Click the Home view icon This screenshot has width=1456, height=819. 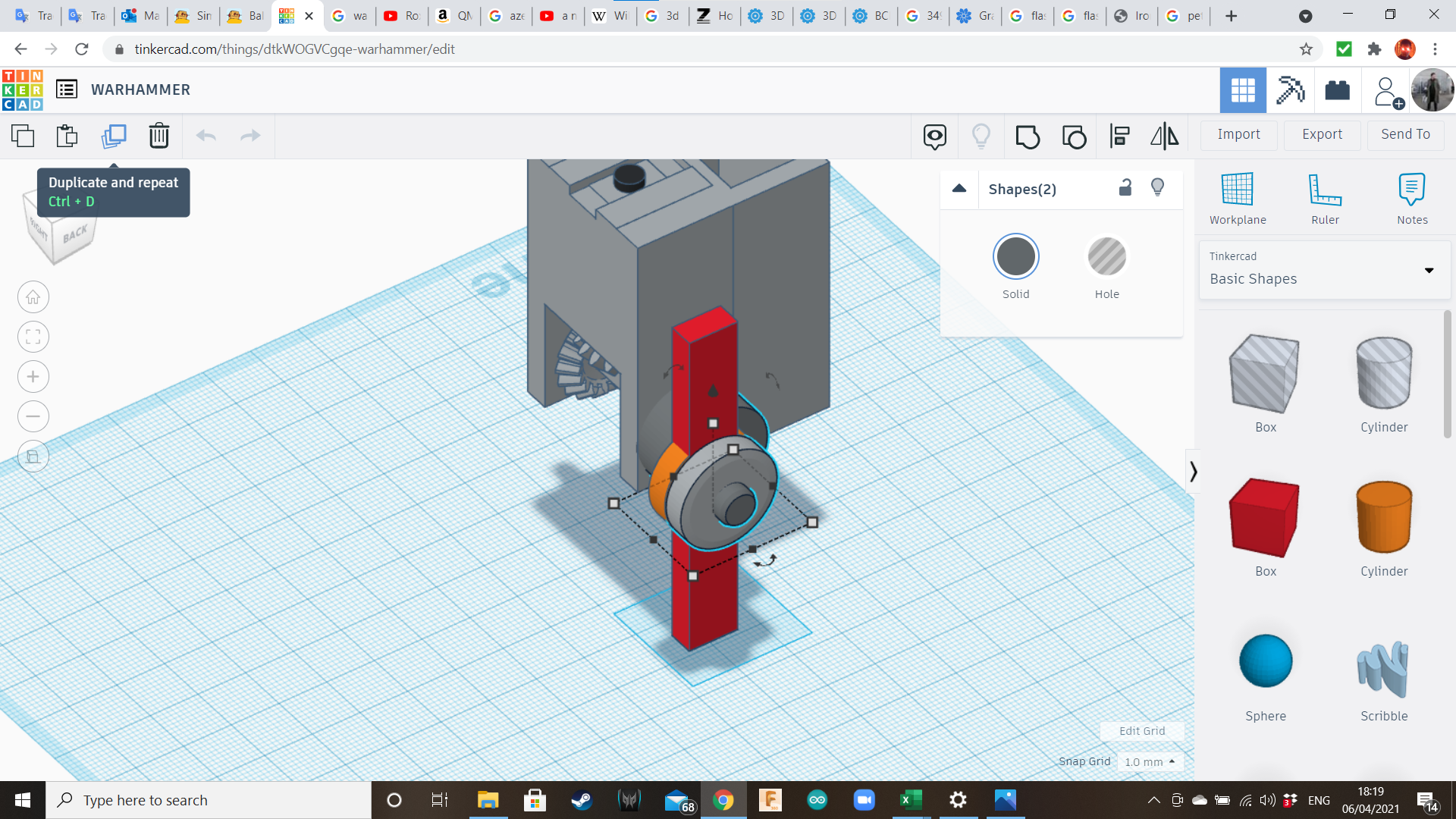33,297
